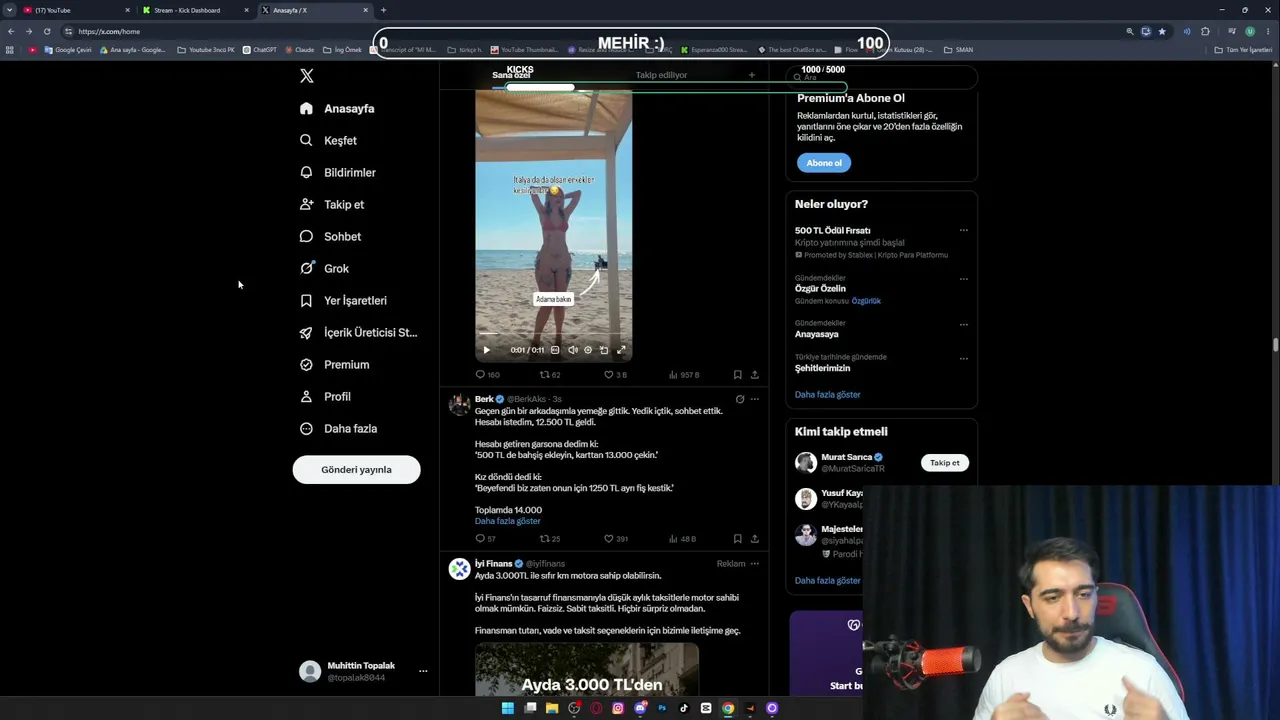Go to Takip et in sidebar
The image size is (1280, 720).
pyautogui.click(x=332, y=204)
